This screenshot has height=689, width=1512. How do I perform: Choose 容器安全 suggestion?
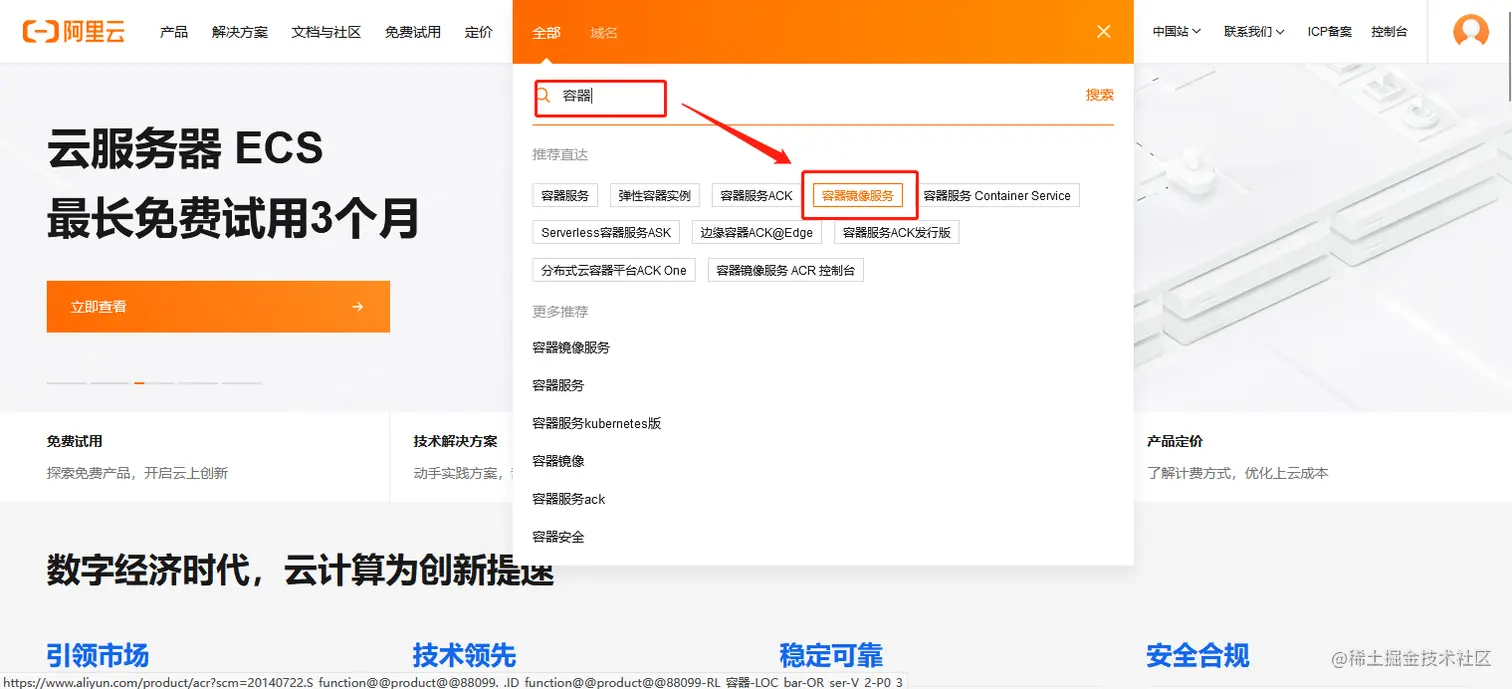[x=558, y=537]
